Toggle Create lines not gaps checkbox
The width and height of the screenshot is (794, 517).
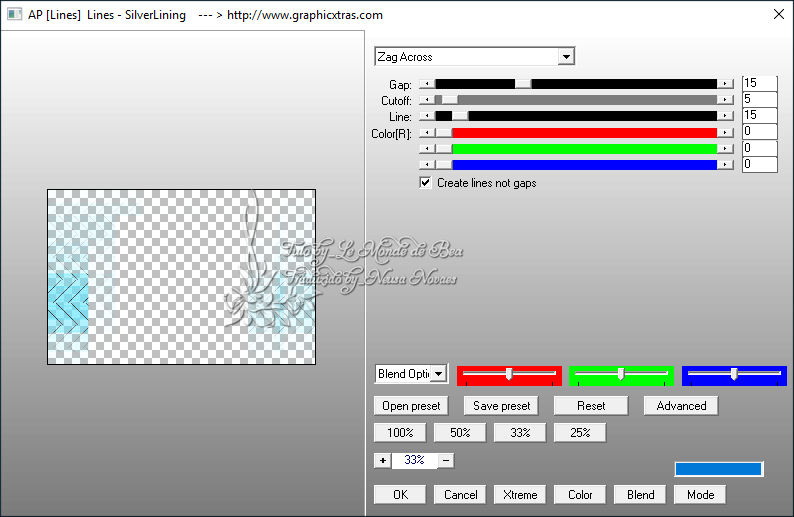click(x=425, y=182)
